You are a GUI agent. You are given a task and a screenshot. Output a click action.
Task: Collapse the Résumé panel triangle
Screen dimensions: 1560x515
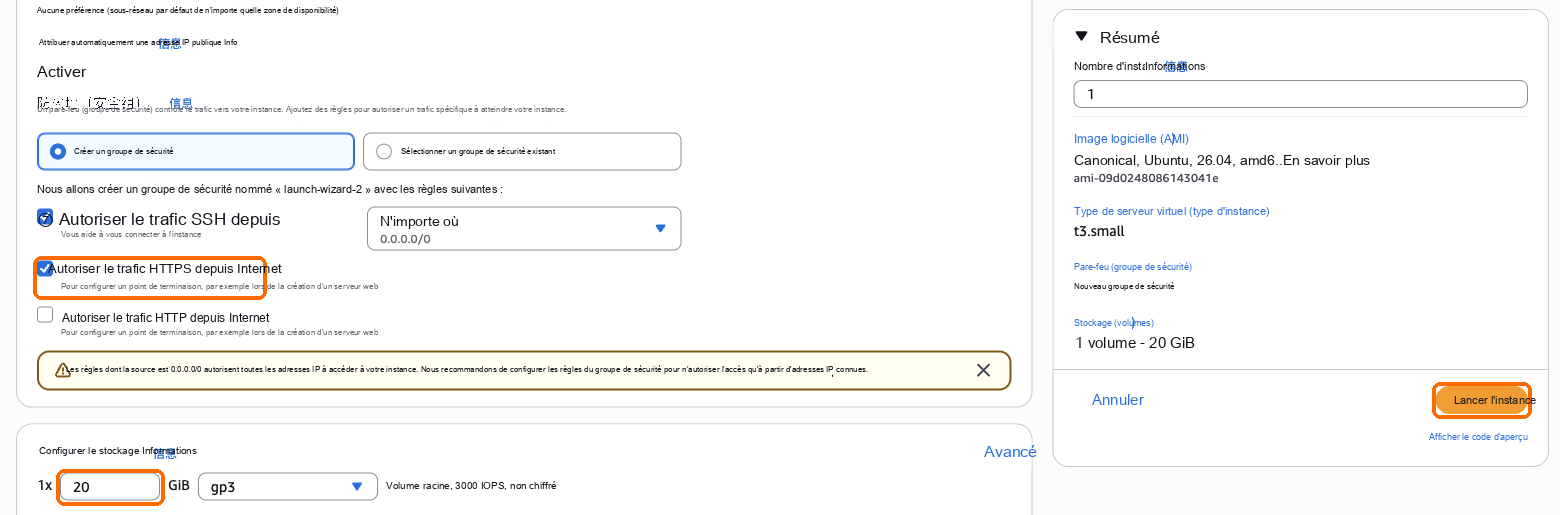coord(1081,37)
